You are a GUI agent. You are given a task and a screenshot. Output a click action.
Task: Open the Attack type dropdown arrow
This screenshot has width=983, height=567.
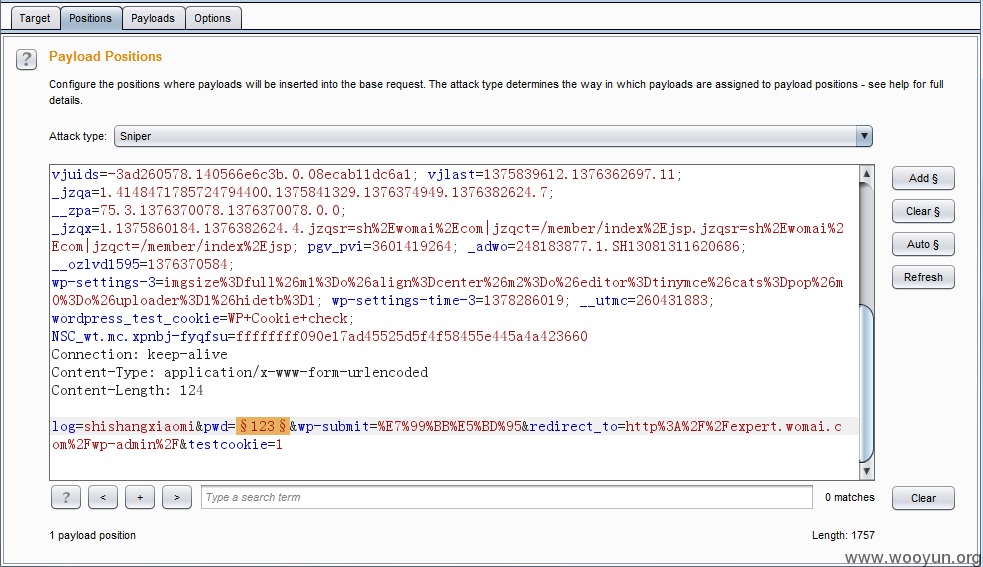click(864, 136)
